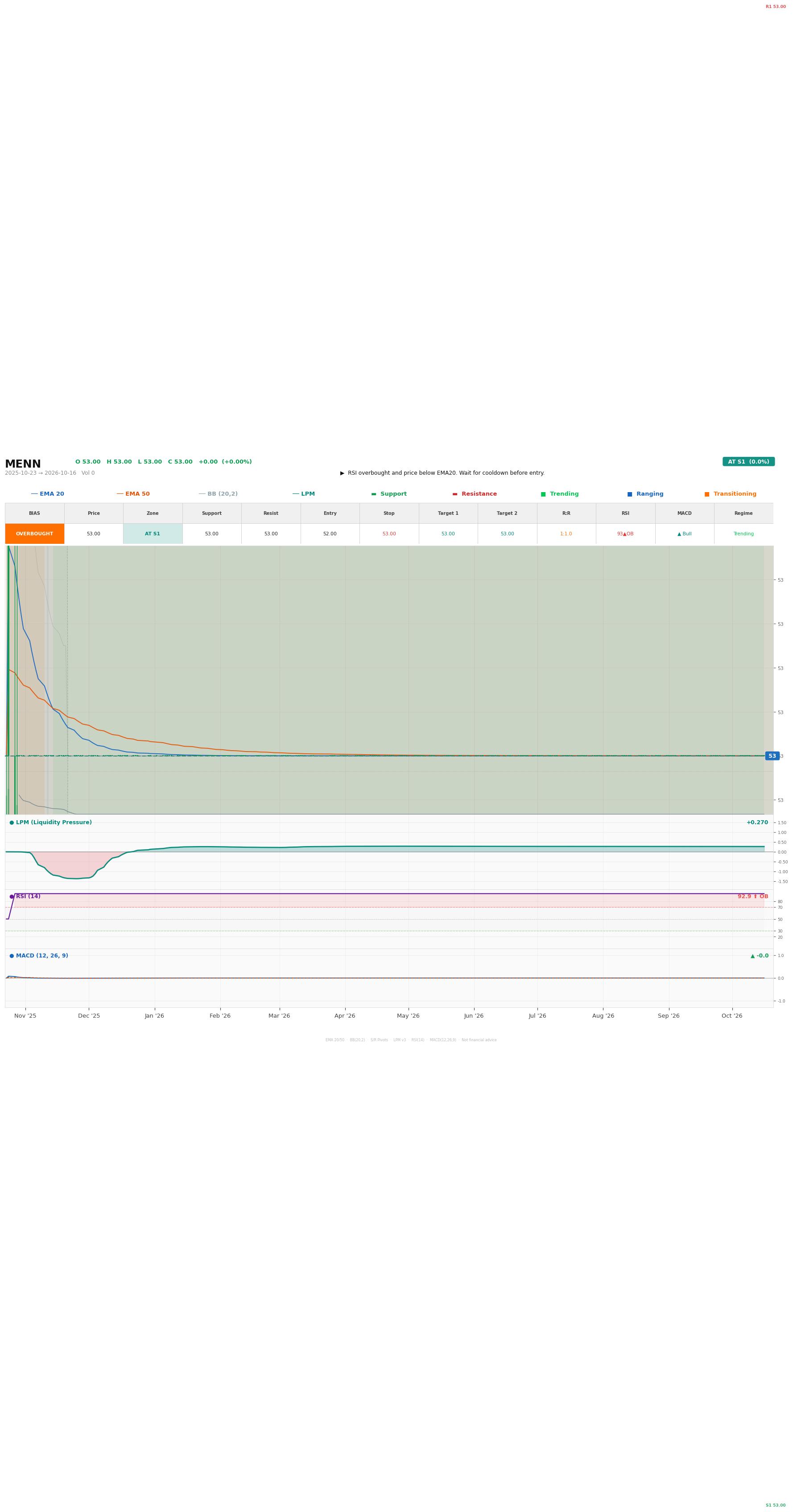Click the Transitioning regime legend entry
The image size is (793, 1512).
pyautogui.click(x=730, y=494)
